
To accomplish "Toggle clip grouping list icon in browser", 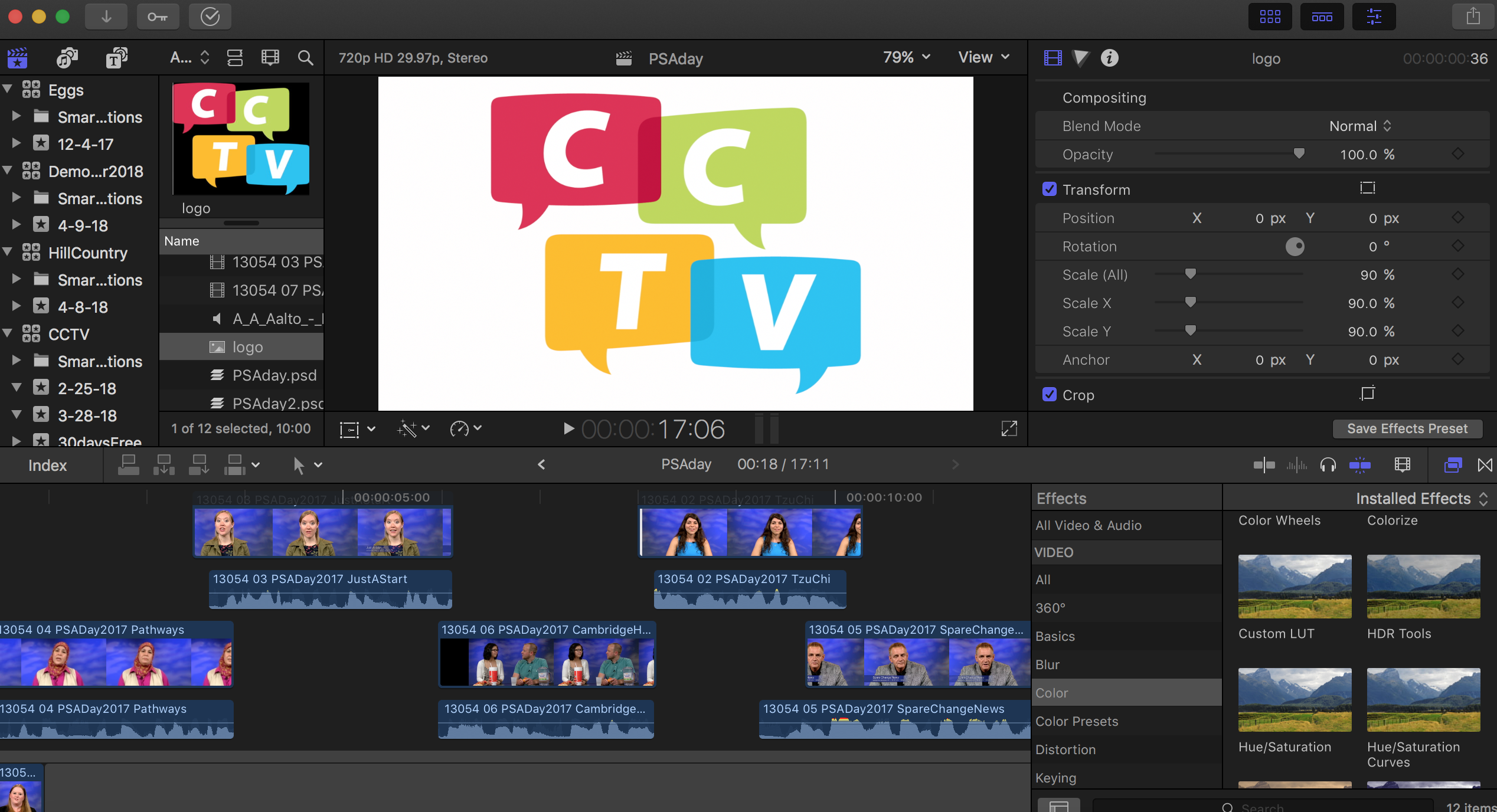I will 235,58.
